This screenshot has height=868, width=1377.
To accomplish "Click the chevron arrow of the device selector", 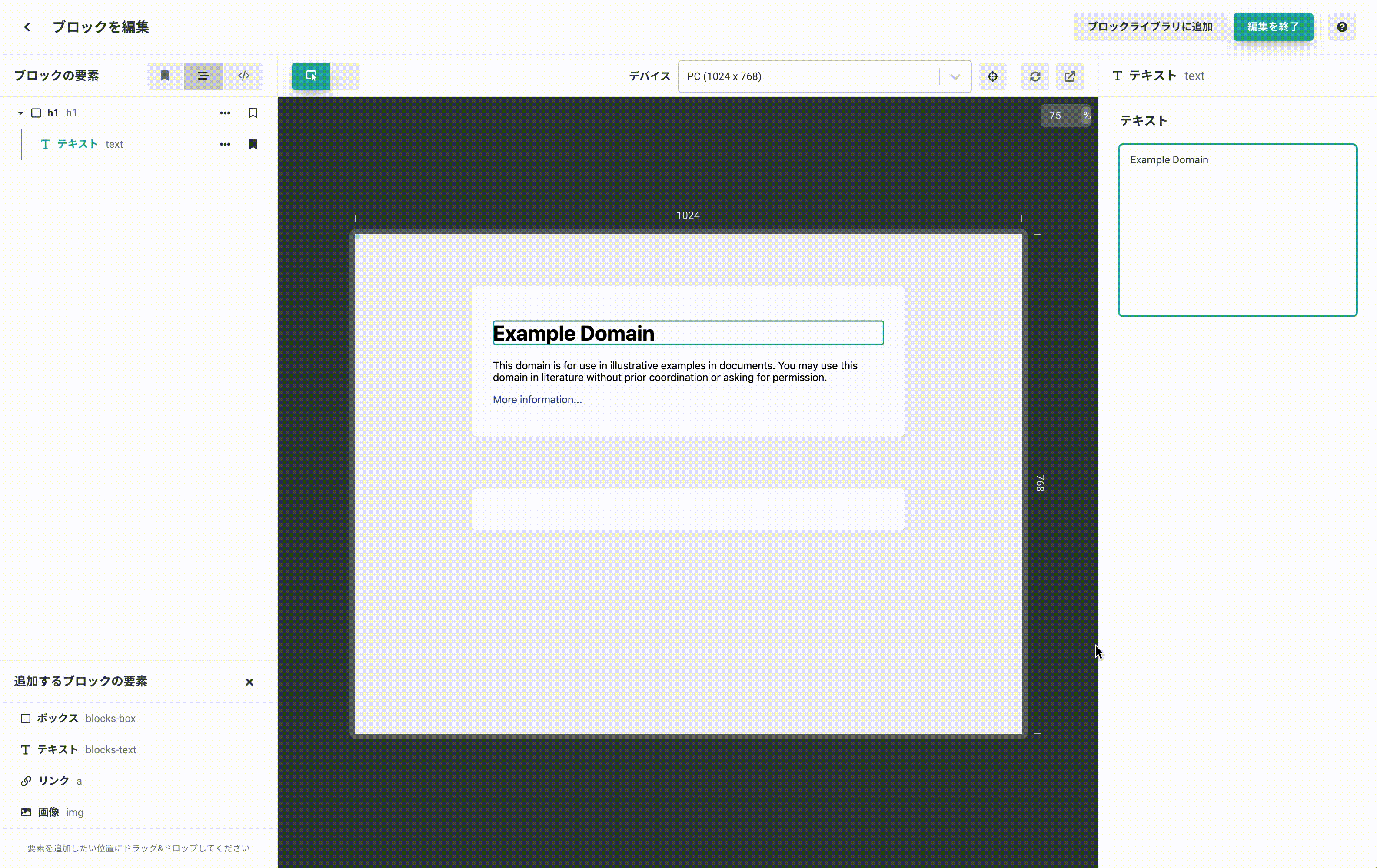I will [x=955, y=76].
